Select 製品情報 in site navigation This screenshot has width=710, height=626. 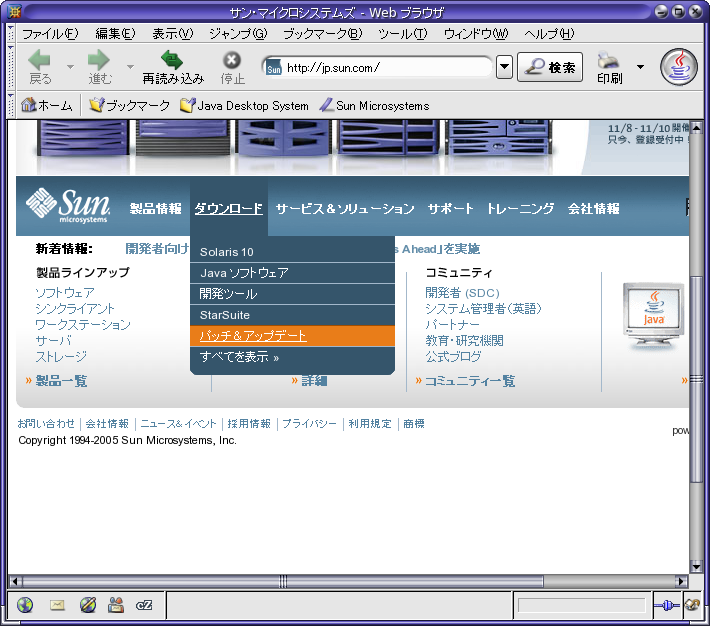pyautogui.click(x=155, y=208)
